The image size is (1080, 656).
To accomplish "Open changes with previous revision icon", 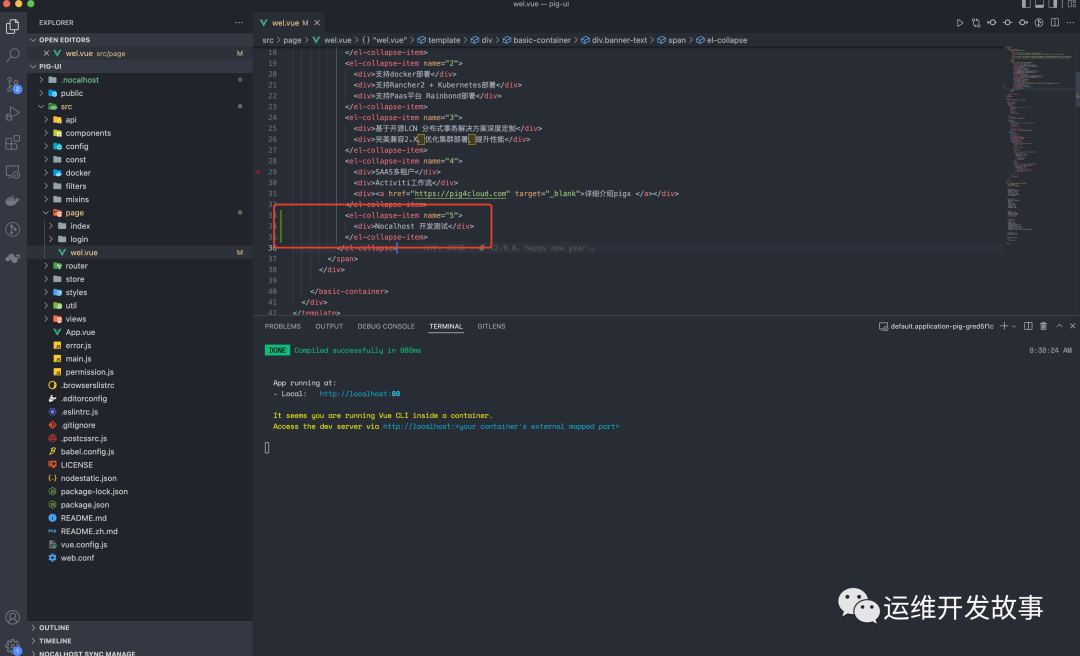I will [x=991, y=23].
